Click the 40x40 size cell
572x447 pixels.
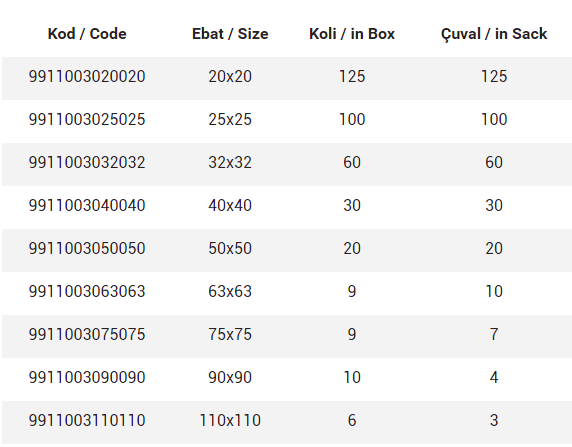(230, 205)
